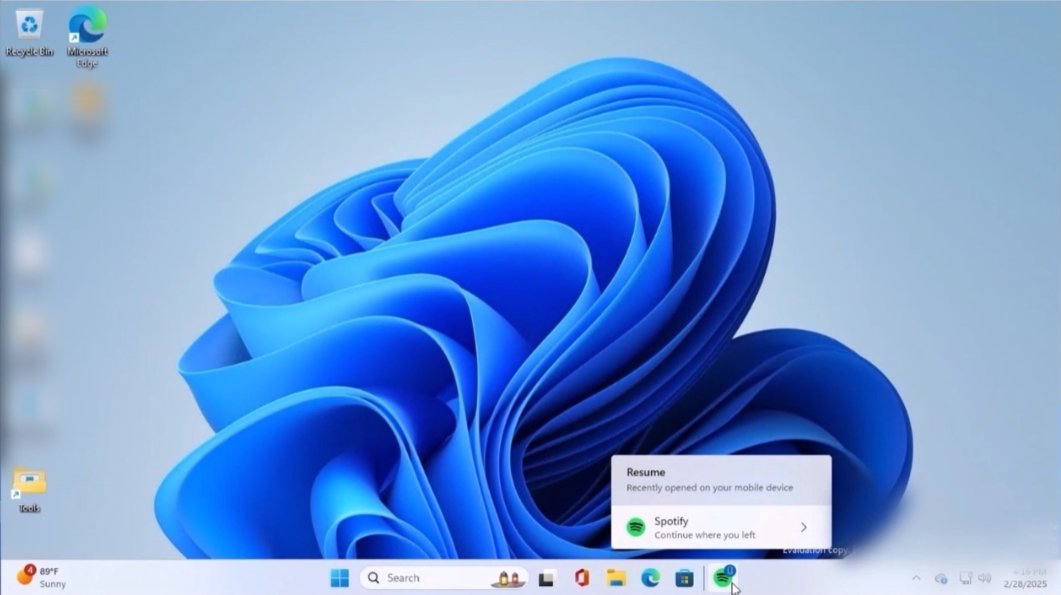Open the Microsoft 365 Office app
Screen dimensions: 1061x595
580,577
